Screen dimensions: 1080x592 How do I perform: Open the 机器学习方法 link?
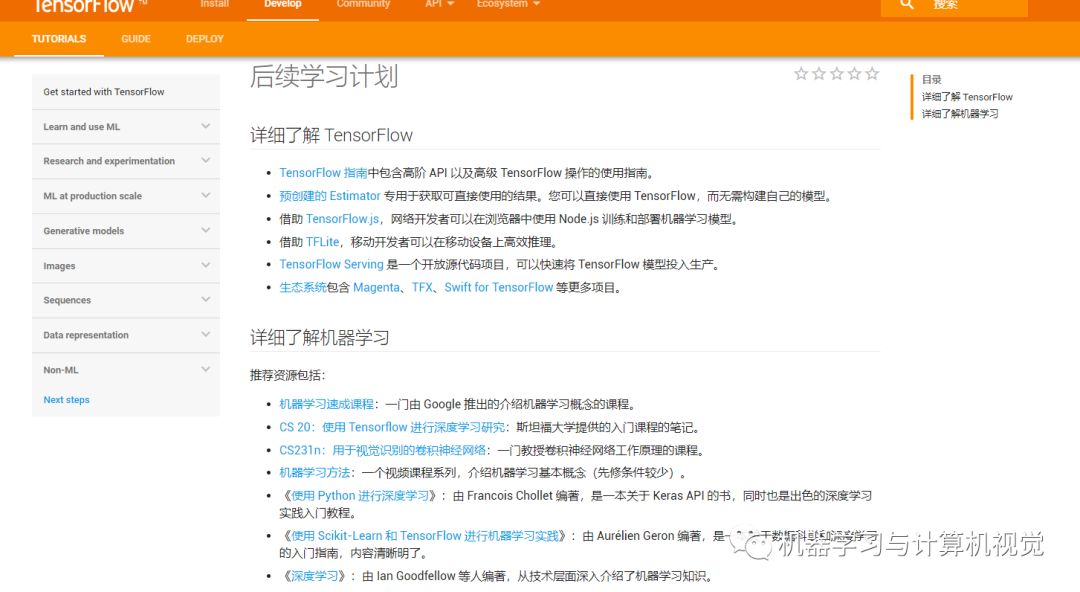(x=314, y=473)
